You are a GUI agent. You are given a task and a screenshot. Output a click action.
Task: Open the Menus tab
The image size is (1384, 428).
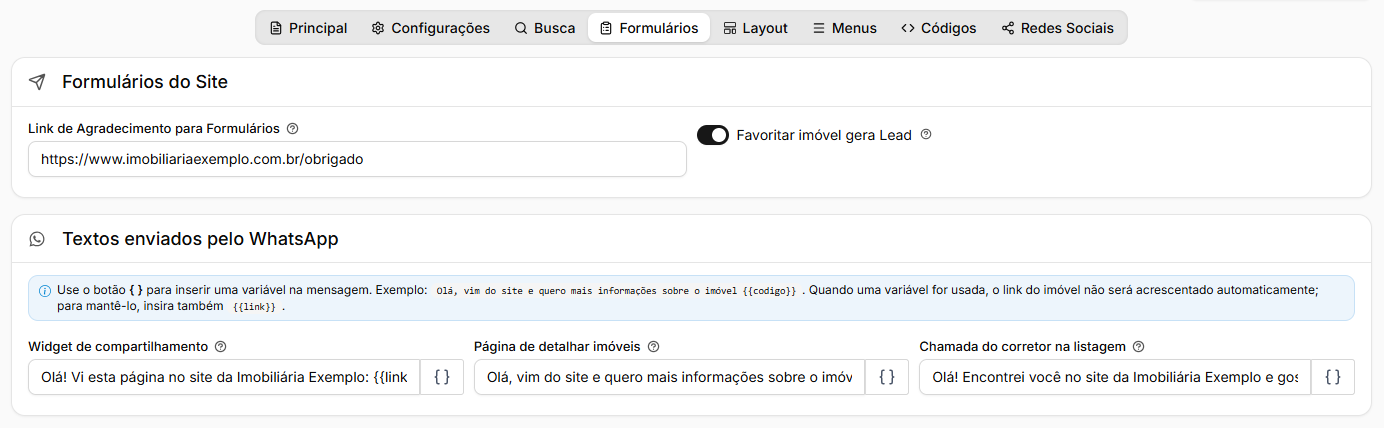pyautogui.click(x=845, y=28)
